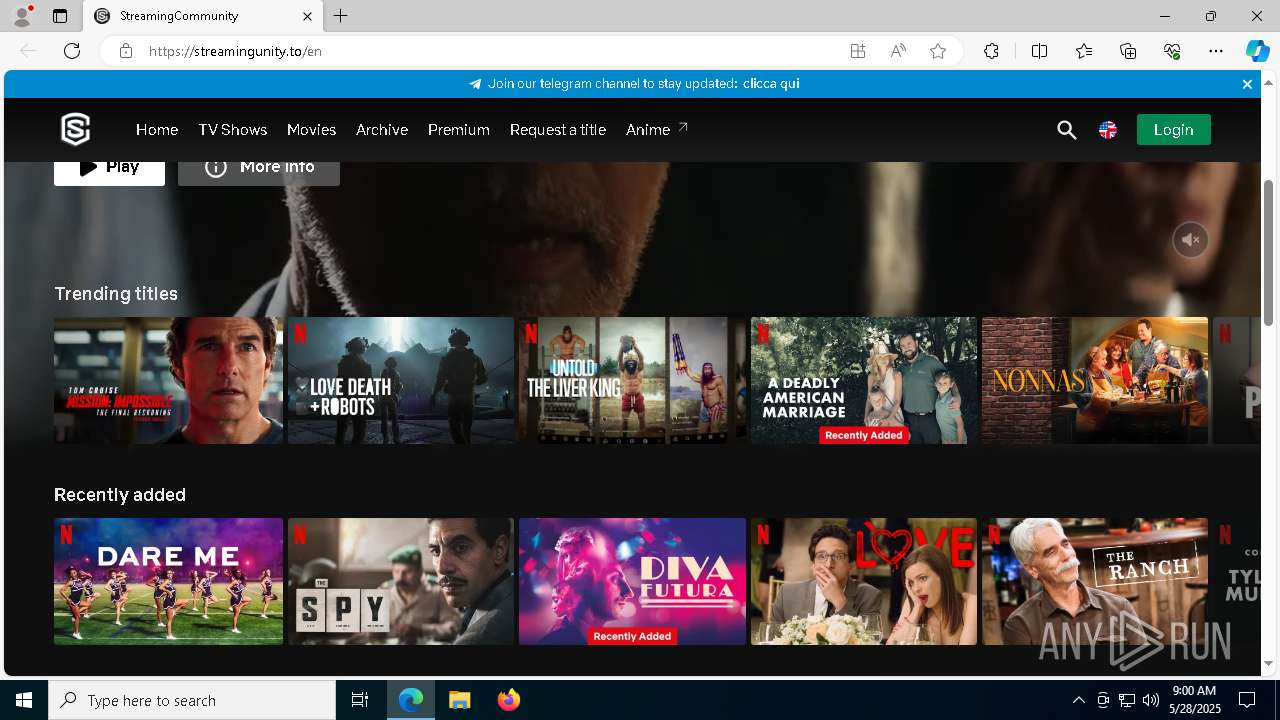The image size is (1280, 720).
Task: Open Edge Settings and more menu
Action: click(x=1216, y=51)
